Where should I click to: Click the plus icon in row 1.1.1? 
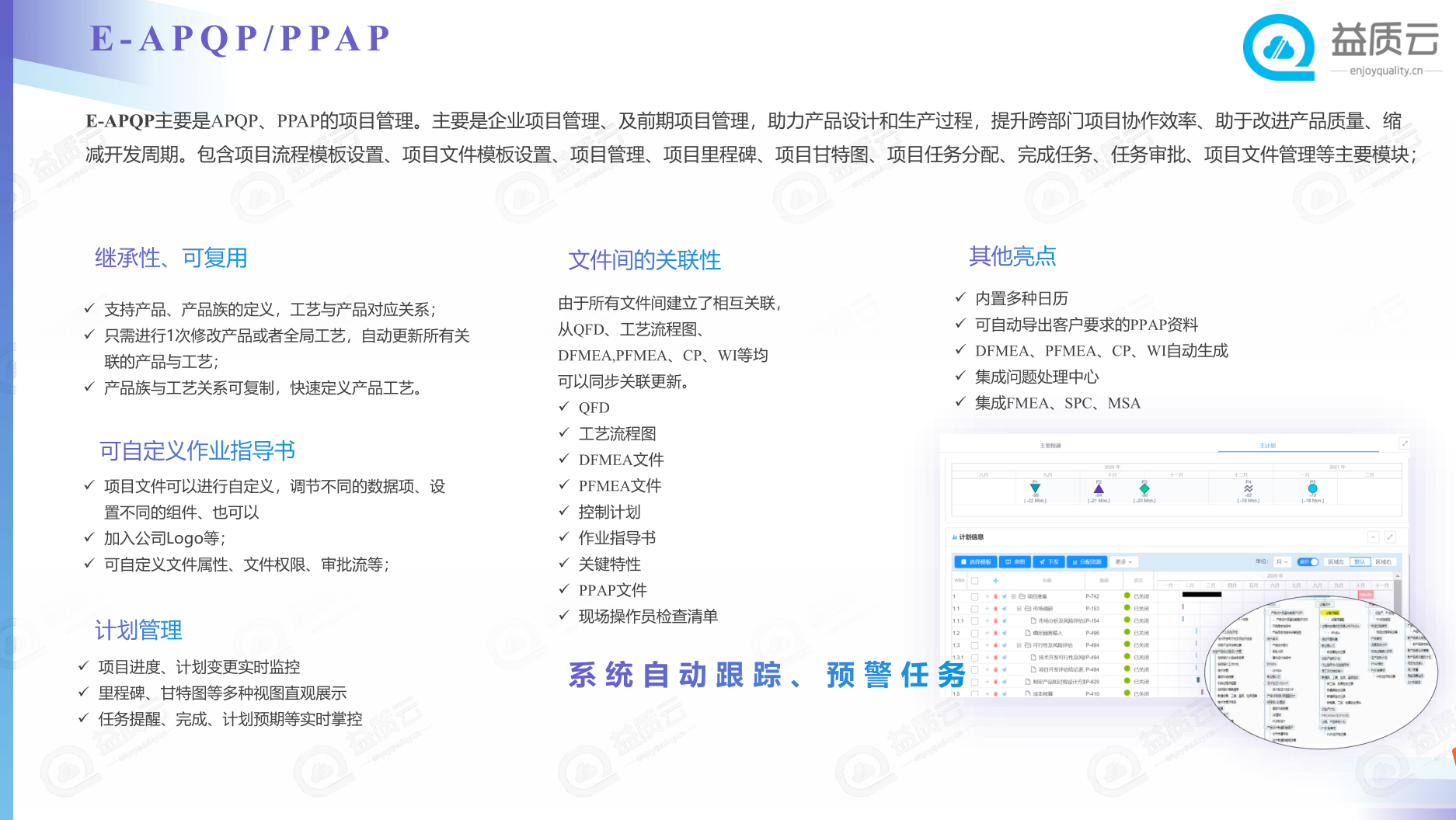click(x=987, y=620)
